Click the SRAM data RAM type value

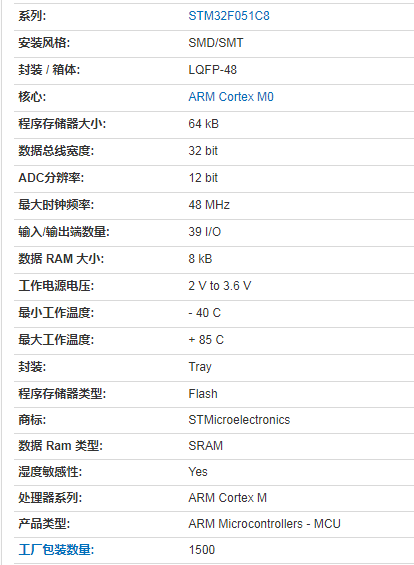click(206, 446)
